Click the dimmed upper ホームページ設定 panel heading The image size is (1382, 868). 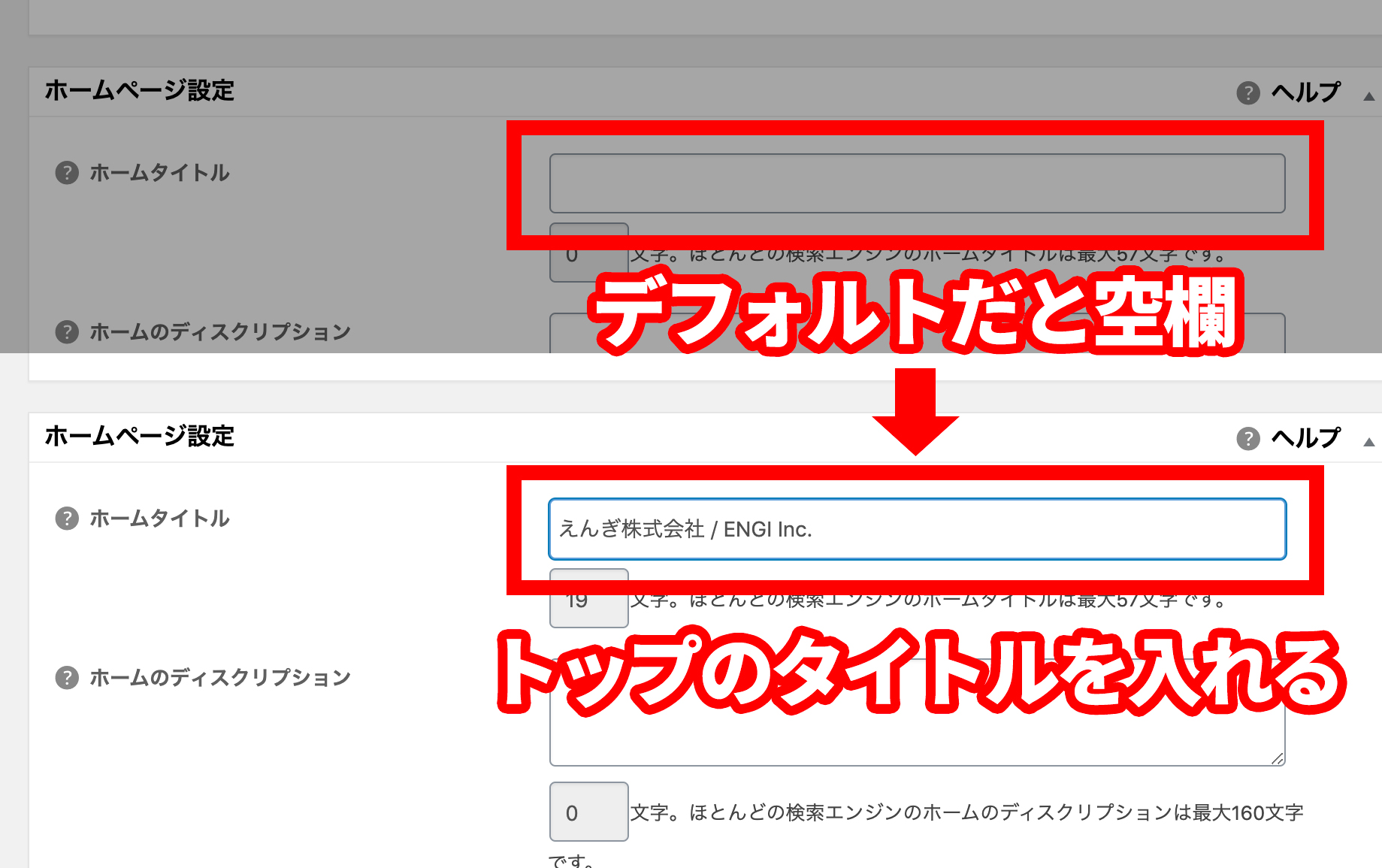coord(140,90)
